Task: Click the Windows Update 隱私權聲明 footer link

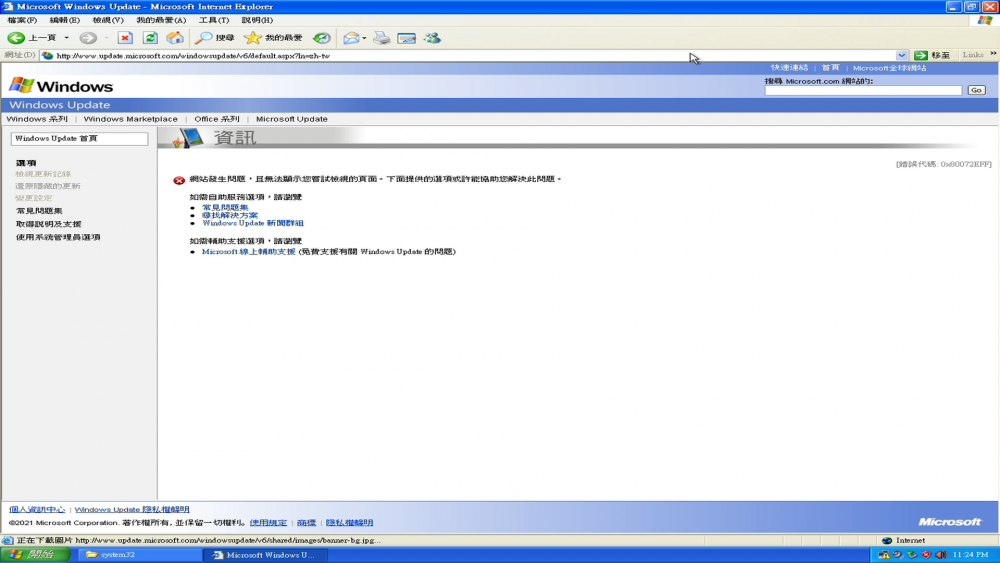Action: [132, 509]
